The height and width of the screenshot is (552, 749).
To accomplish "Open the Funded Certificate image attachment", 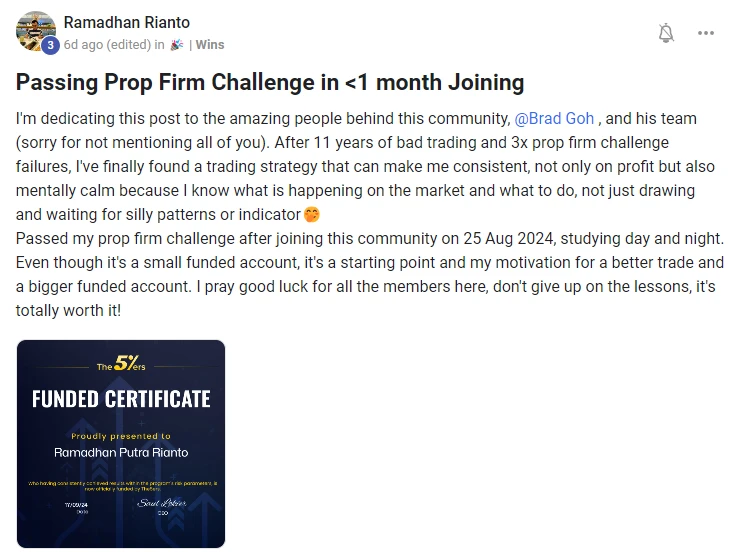I will pos(121,444).
